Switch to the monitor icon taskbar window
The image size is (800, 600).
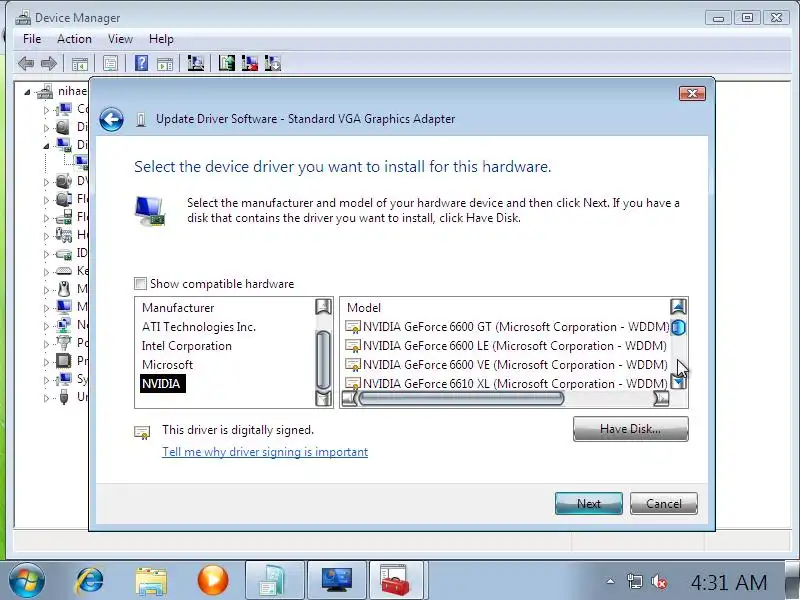coord(337,580)
